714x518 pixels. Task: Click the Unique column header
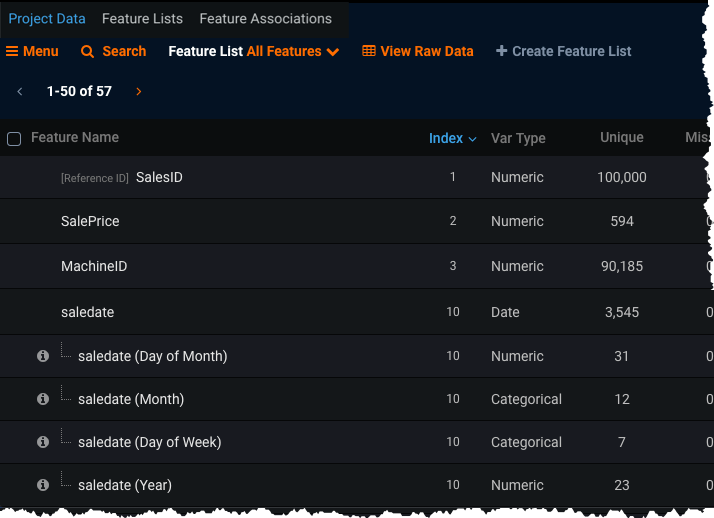click(x=621, y=138)
